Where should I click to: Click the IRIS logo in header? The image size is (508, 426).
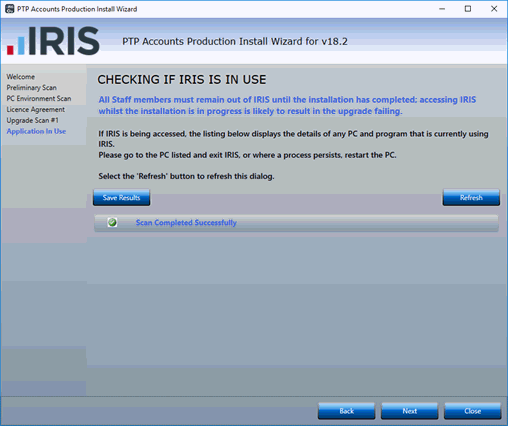(x=53, y=41)
